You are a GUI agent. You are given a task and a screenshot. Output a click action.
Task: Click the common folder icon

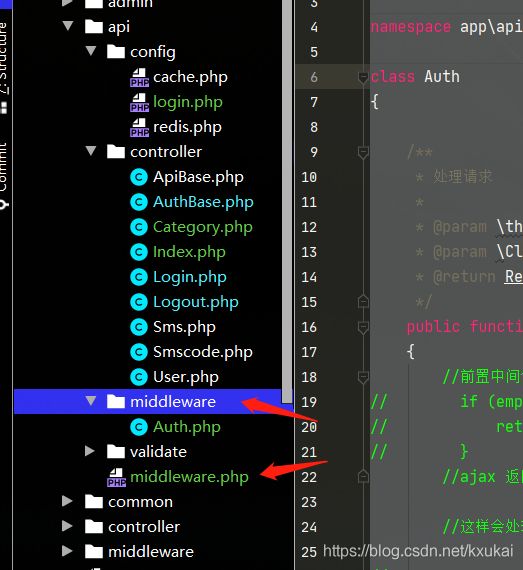point(94,501)
